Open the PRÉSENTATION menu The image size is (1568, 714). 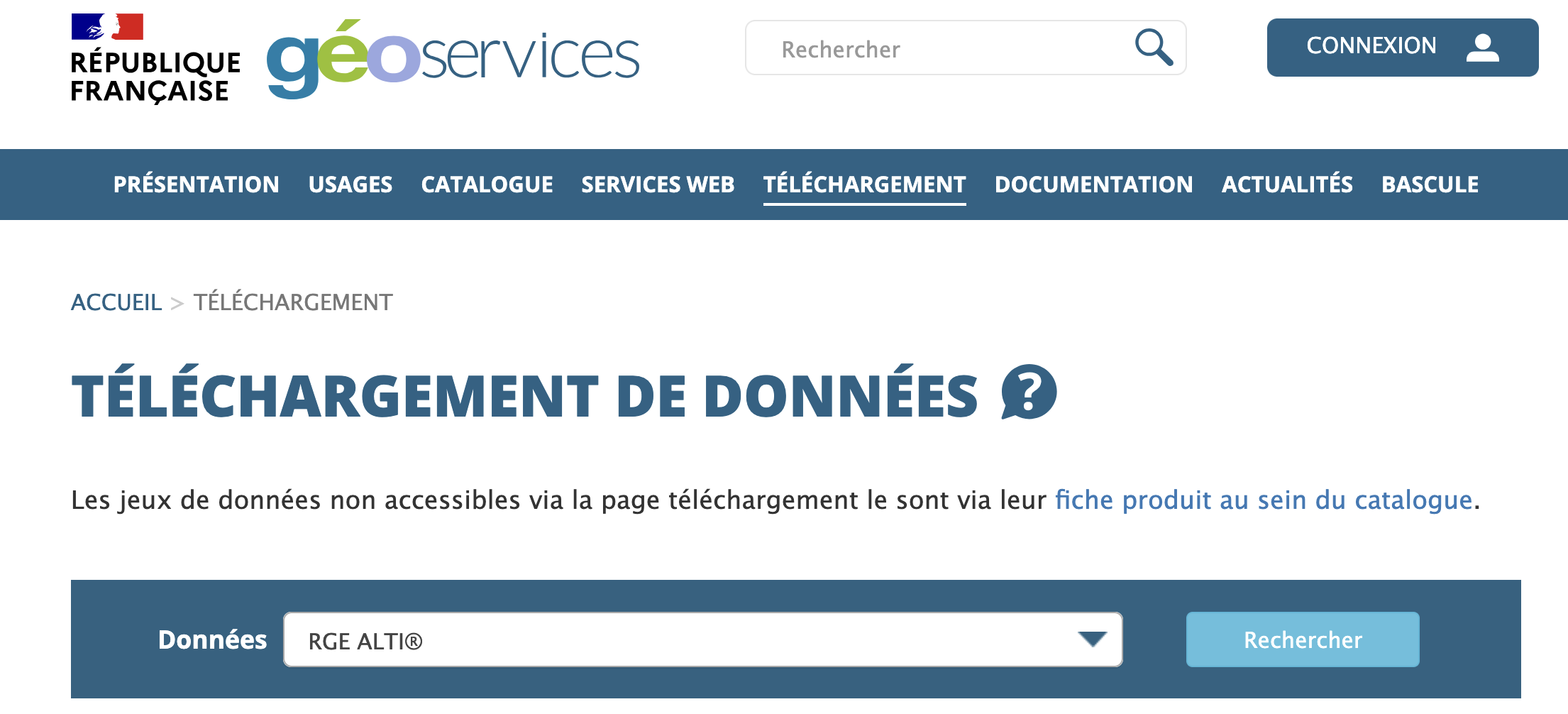pos(197,185)
